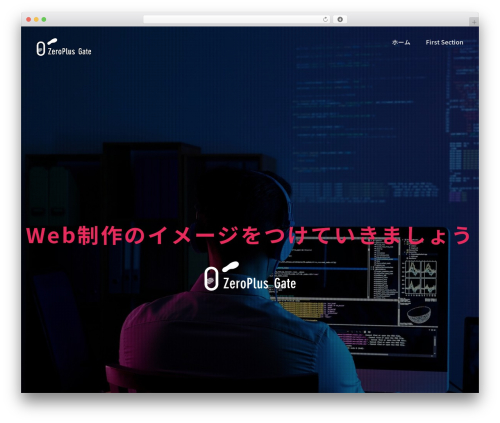Open a new tab with plus button
This screenshot has width=500, height=423.
click(x=474, y=22)
